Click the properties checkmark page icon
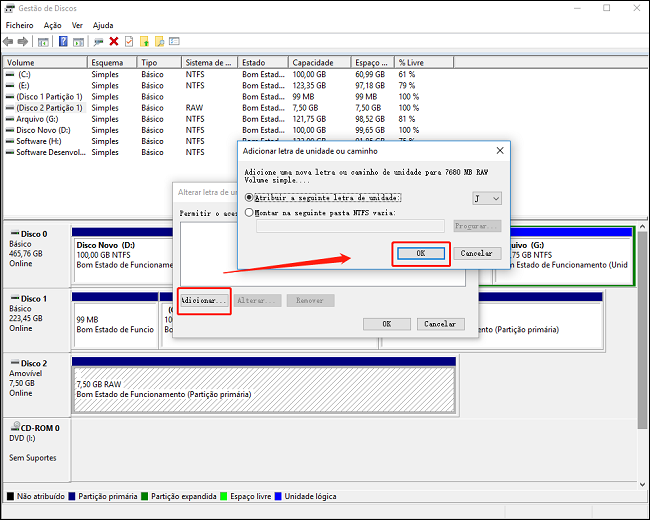 pyautogui.click(x=129, y=41)
